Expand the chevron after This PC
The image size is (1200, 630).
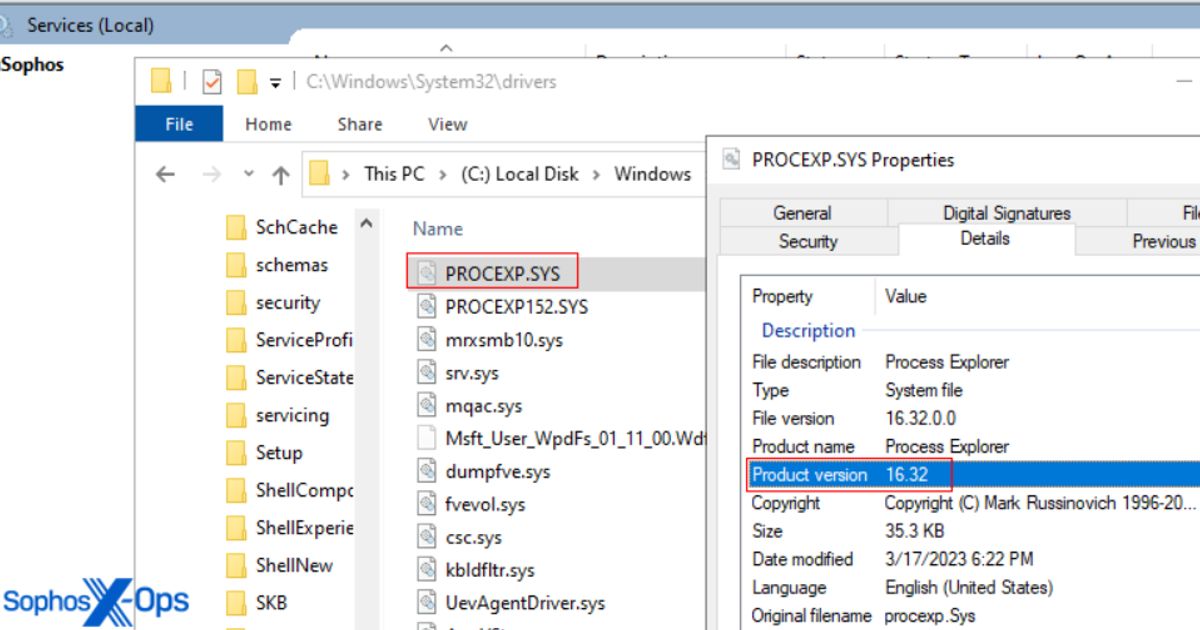coord(442,174)
